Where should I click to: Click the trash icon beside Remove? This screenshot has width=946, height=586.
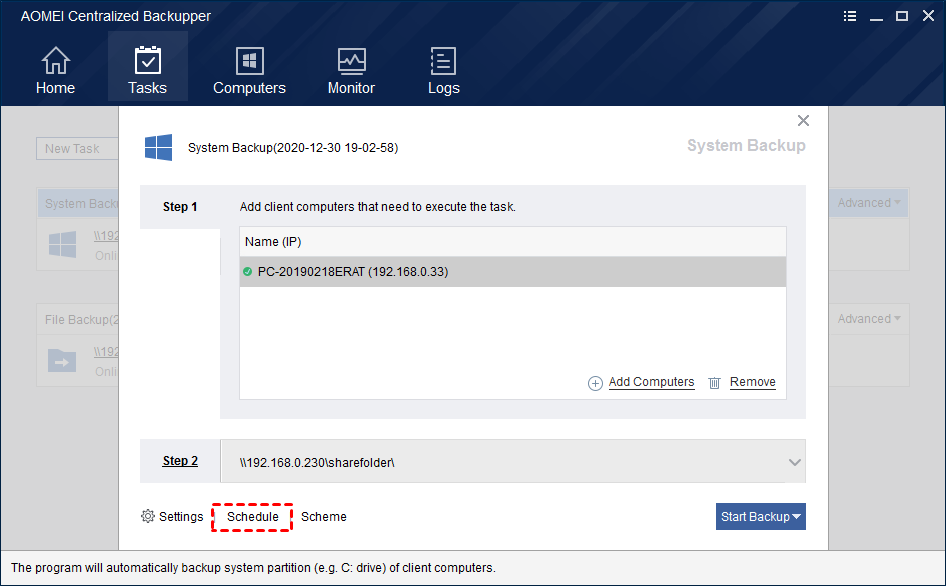[x=714, y=383]
